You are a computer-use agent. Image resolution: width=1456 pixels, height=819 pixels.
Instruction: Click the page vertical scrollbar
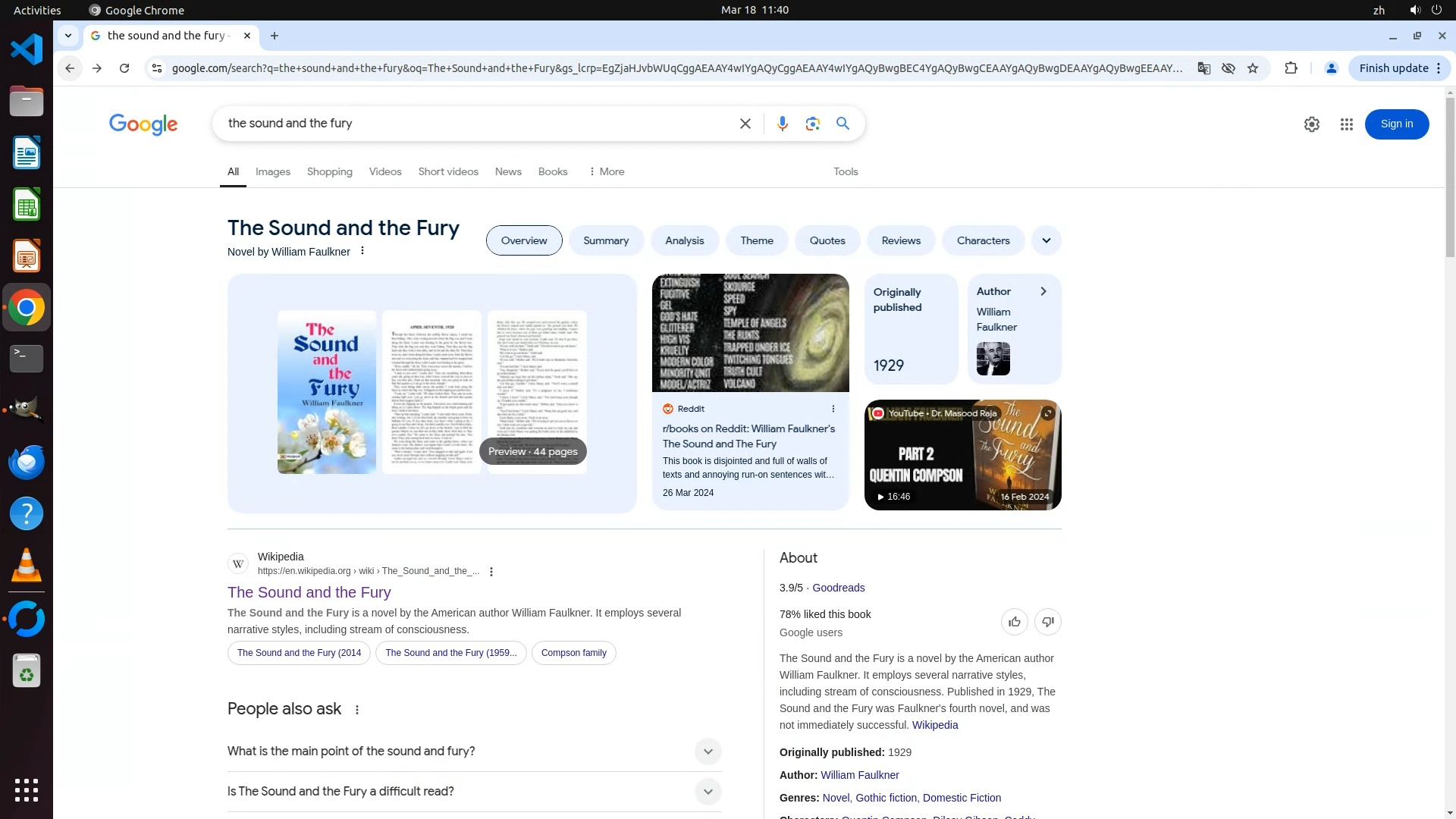coord(1449,174)
